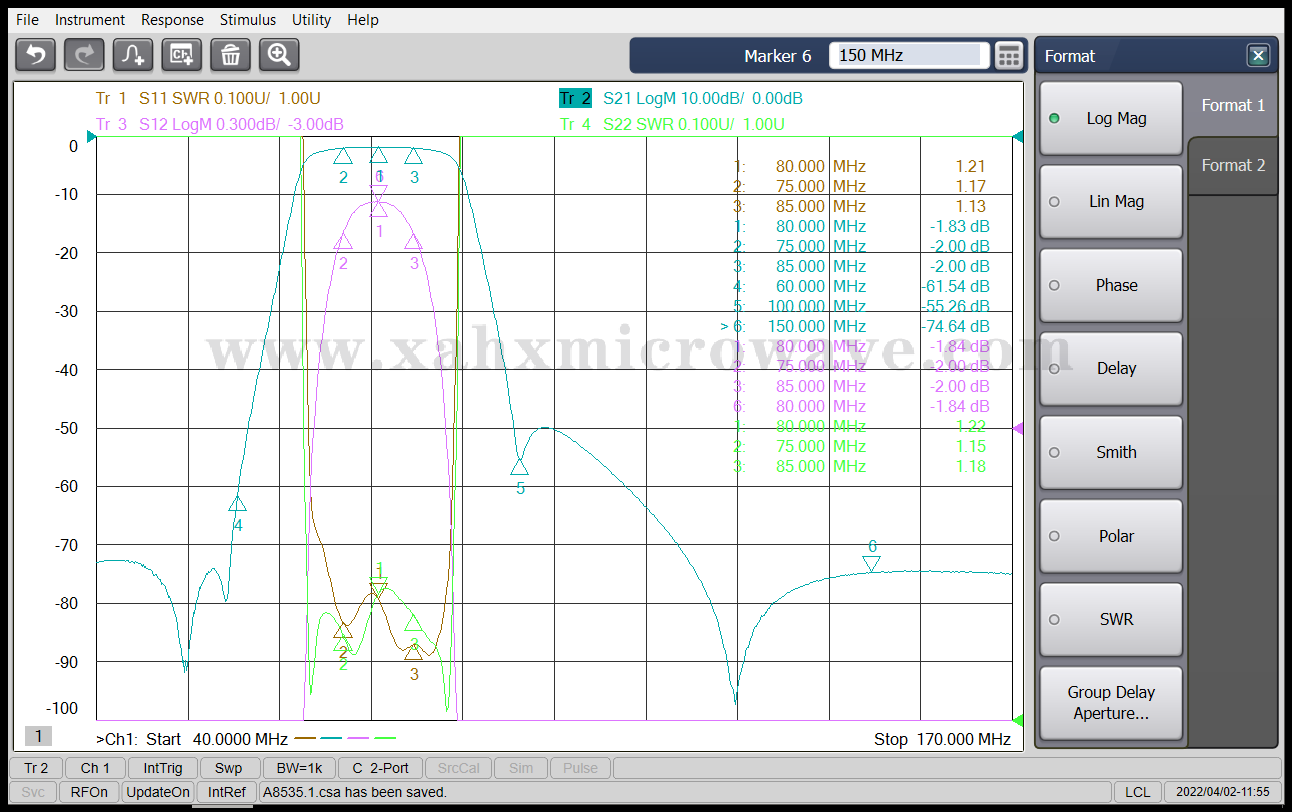Select Tr 4 S22 SWR trace label
1292x812 pixels.
click(672, 124)
